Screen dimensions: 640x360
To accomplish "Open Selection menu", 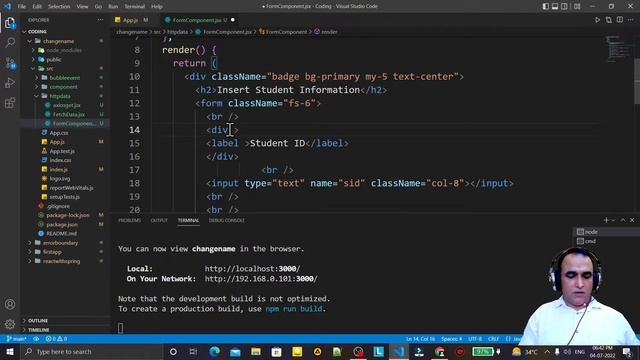I will (59, 7).
